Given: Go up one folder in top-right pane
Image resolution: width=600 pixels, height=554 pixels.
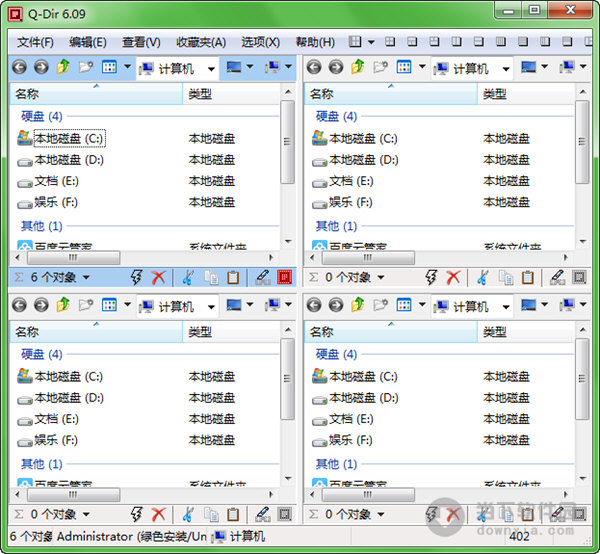Looking at the screenshot, I should pos(358,67).
